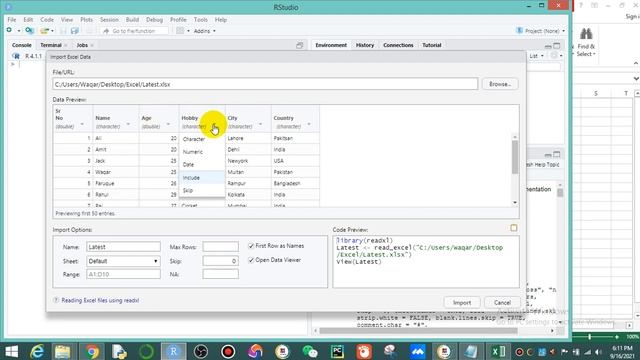Open City column type dropdown
The height and width of the screenshot is (360, 640).
[x=260, y=124]
